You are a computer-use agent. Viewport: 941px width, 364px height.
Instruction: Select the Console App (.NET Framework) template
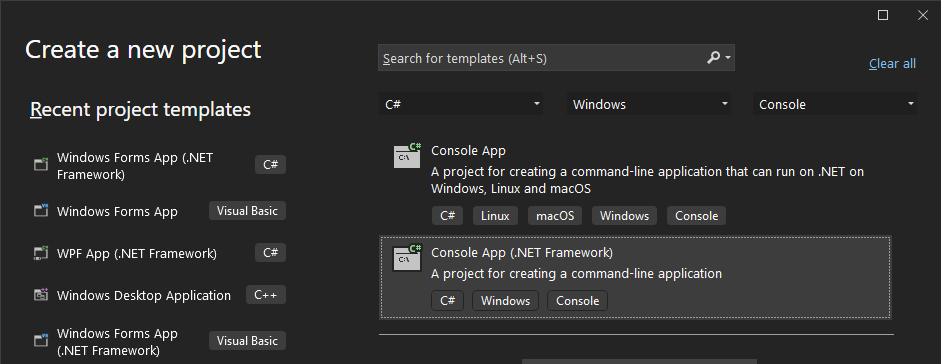(636, 277)
